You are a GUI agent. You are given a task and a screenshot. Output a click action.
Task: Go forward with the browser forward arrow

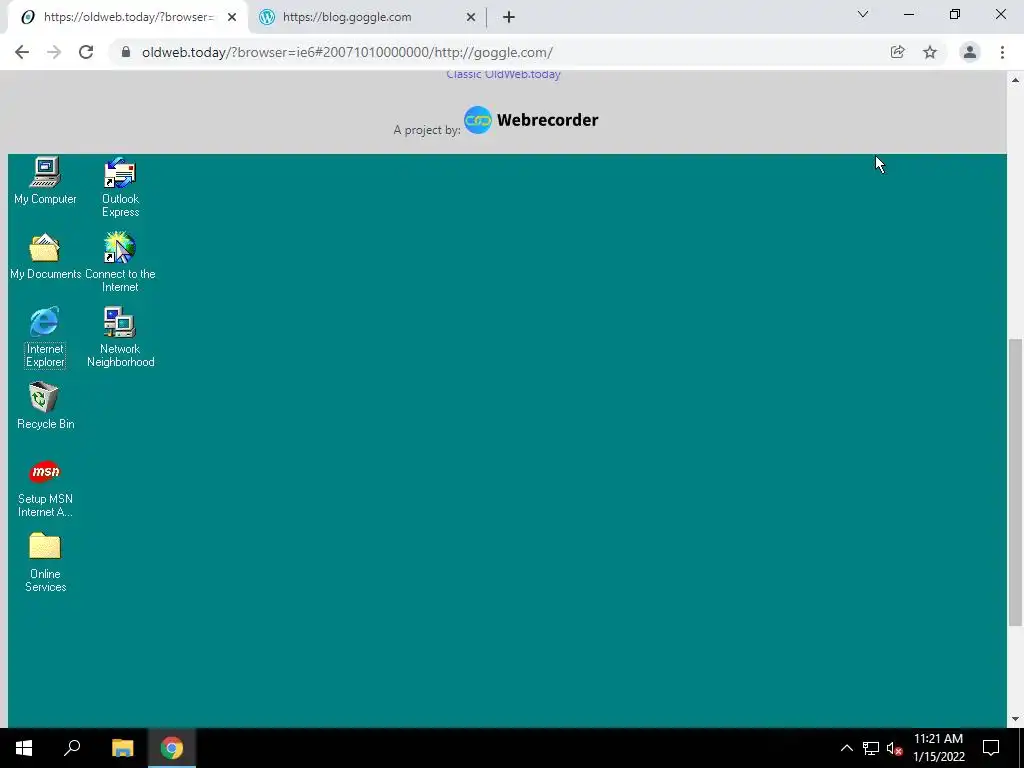54,52
